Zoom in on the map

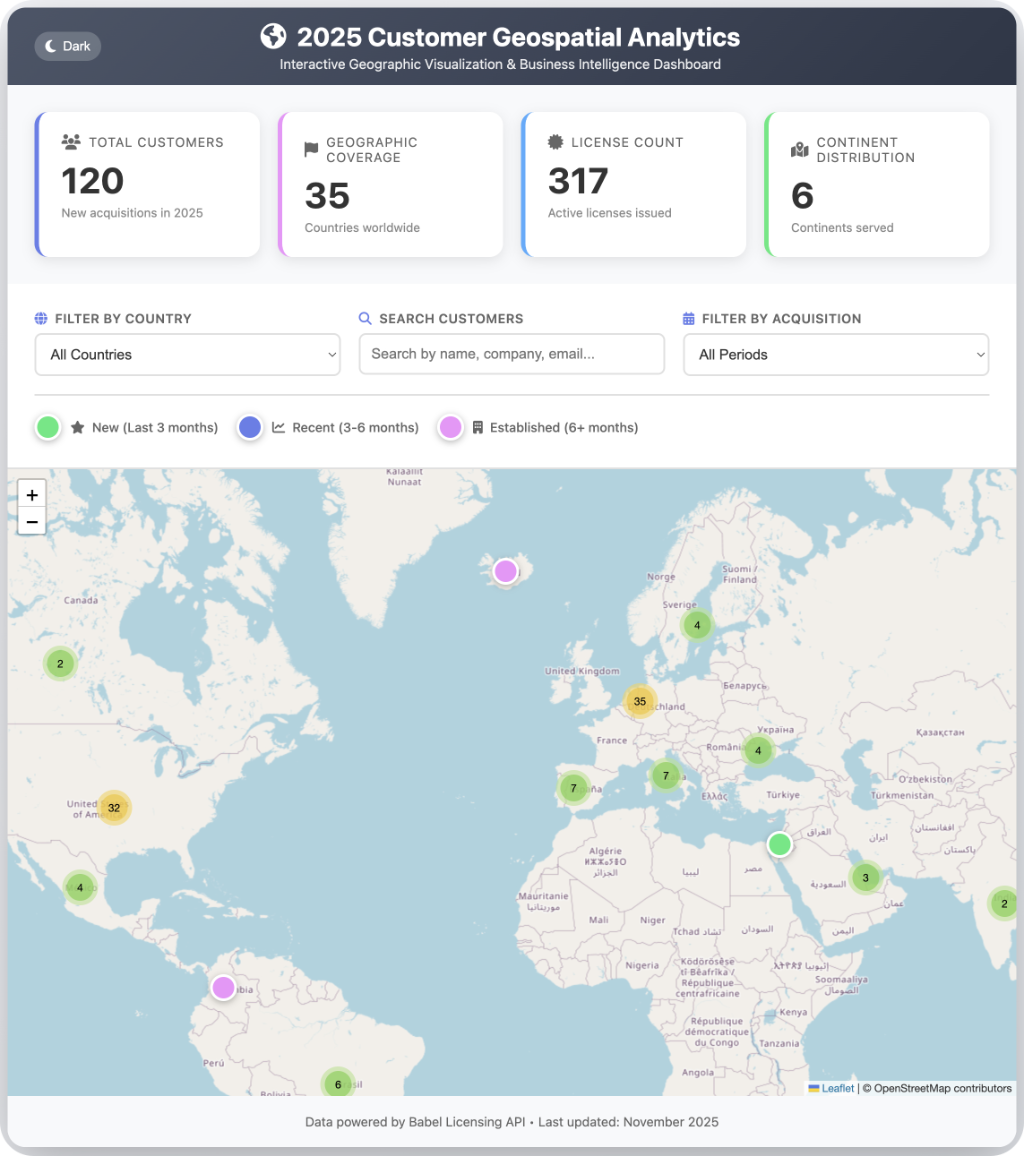(32, 495)
